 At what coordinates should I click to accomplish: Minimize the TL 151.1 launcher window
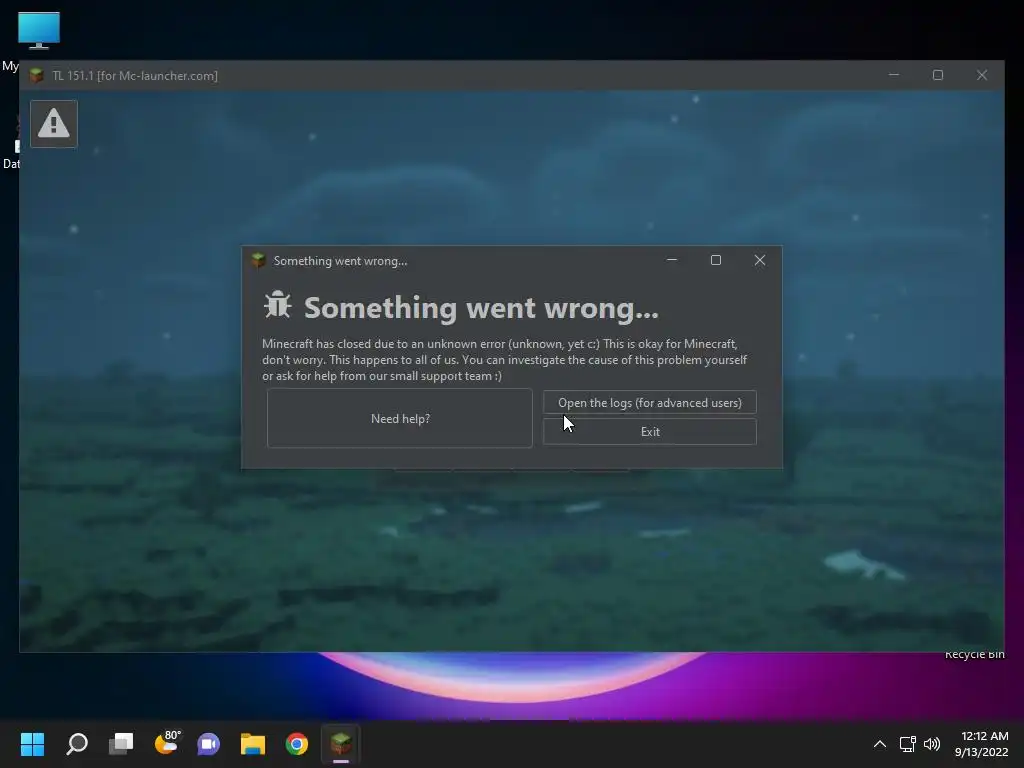tap(893, 75)
